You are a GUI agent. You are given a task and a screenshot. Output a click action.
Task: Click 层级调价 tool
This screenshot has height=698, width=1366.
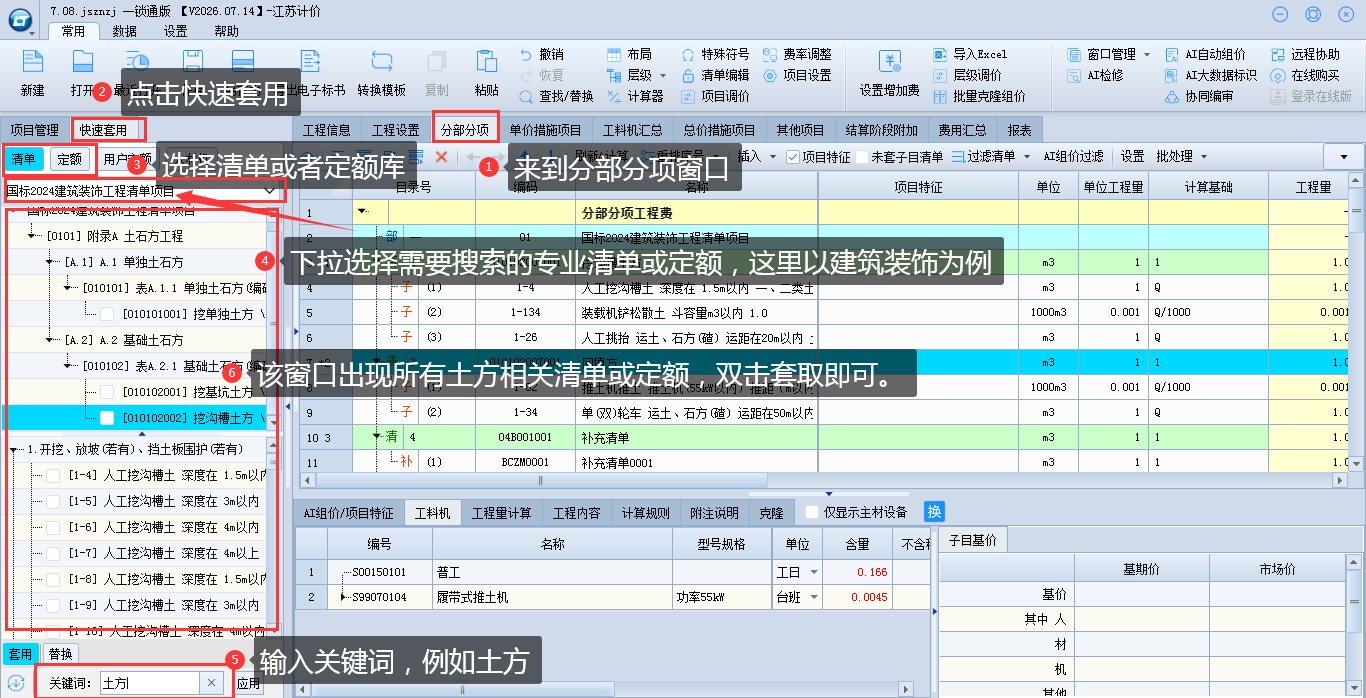[x=967, y=75]
